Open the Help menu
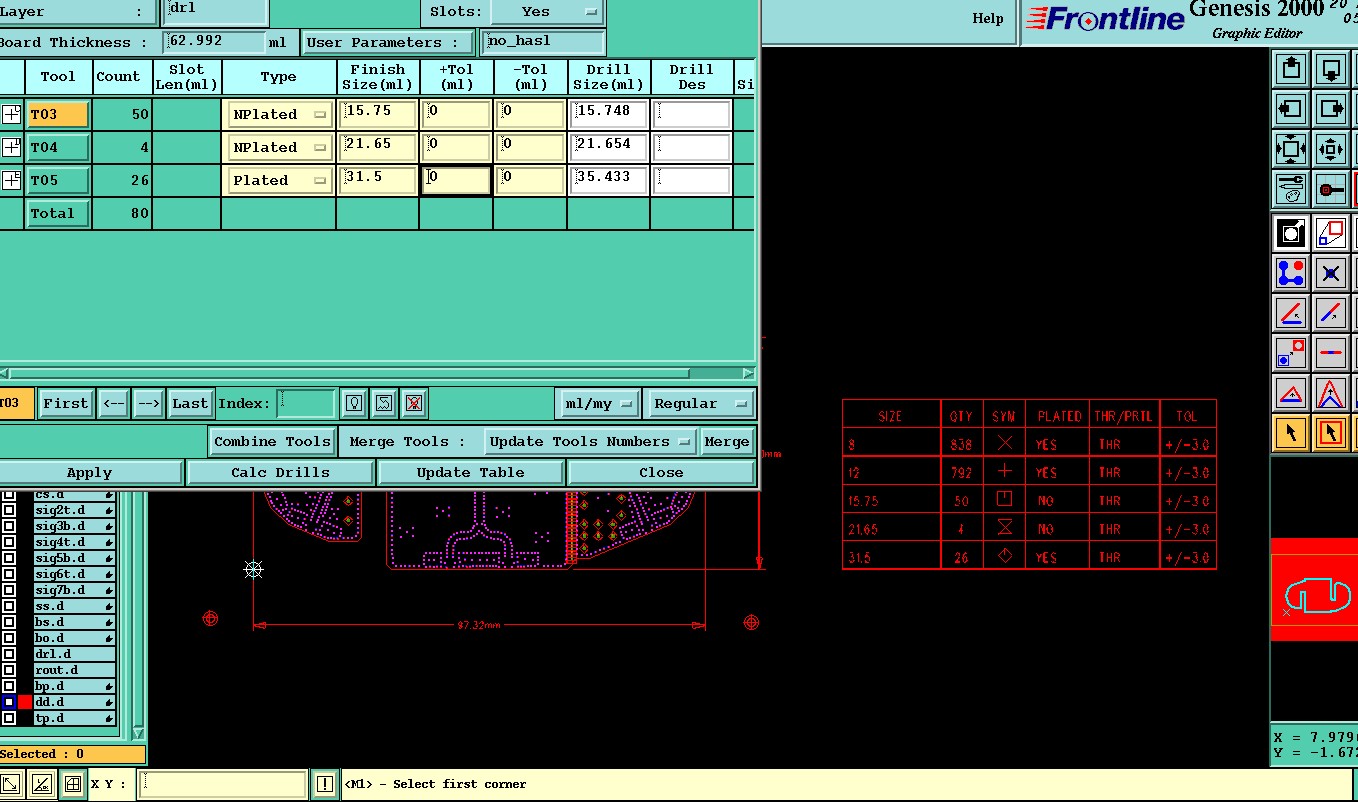Screen dimensions: 1358x802 click(988, 18)
